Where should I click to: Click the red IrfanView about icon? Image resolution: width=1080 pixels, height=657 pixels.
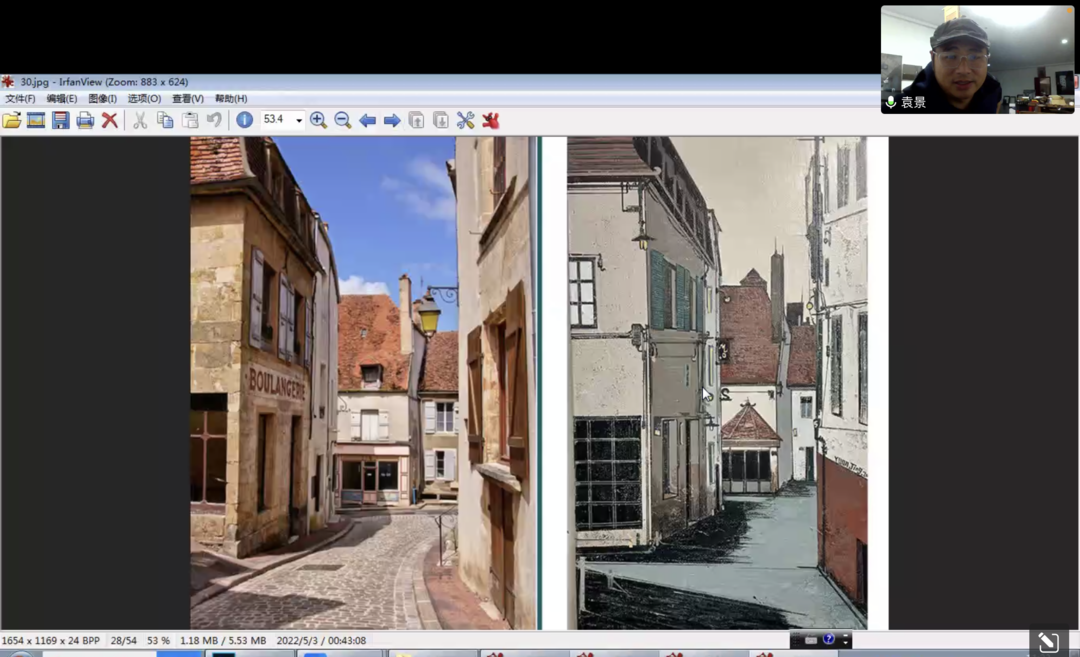pos(491,120)
